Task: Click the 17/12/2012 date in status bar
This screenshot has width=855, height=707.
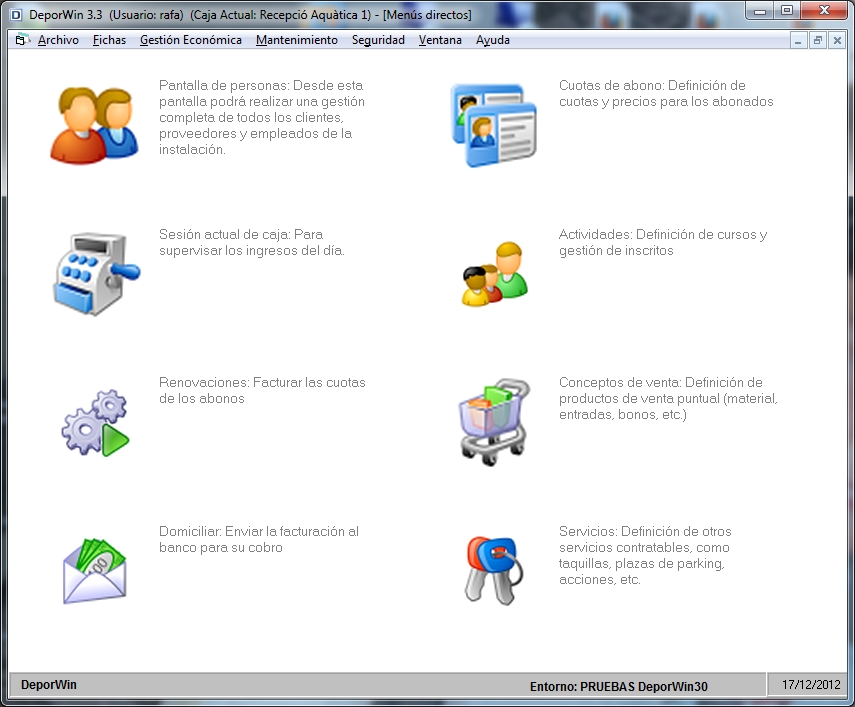Action: point(811,685)
